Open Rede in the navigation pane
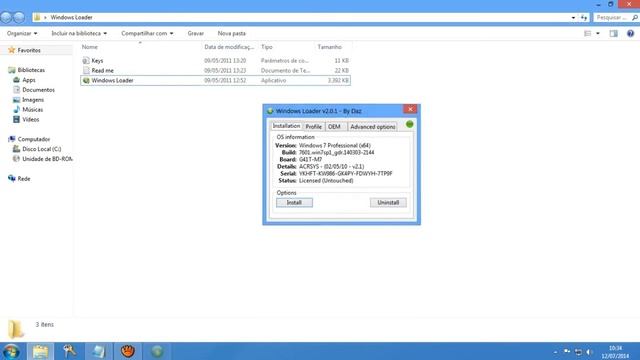 [24, 179]
